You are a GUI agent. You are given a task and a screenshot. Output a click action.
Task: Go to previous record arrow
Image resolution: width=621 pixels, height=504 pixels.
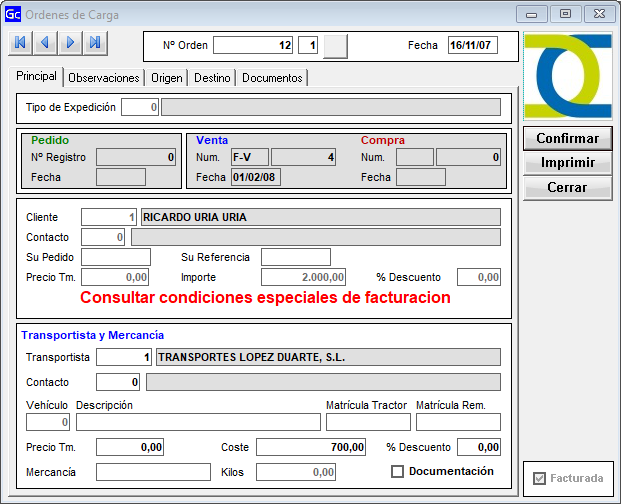(45, 43)
